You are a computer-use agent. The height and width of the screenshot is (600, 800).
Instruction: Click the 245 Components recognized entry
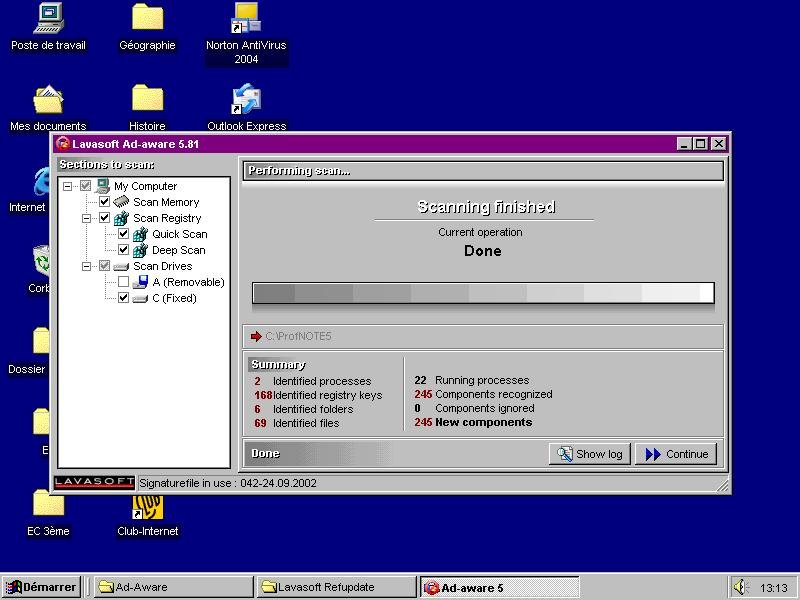483,394
